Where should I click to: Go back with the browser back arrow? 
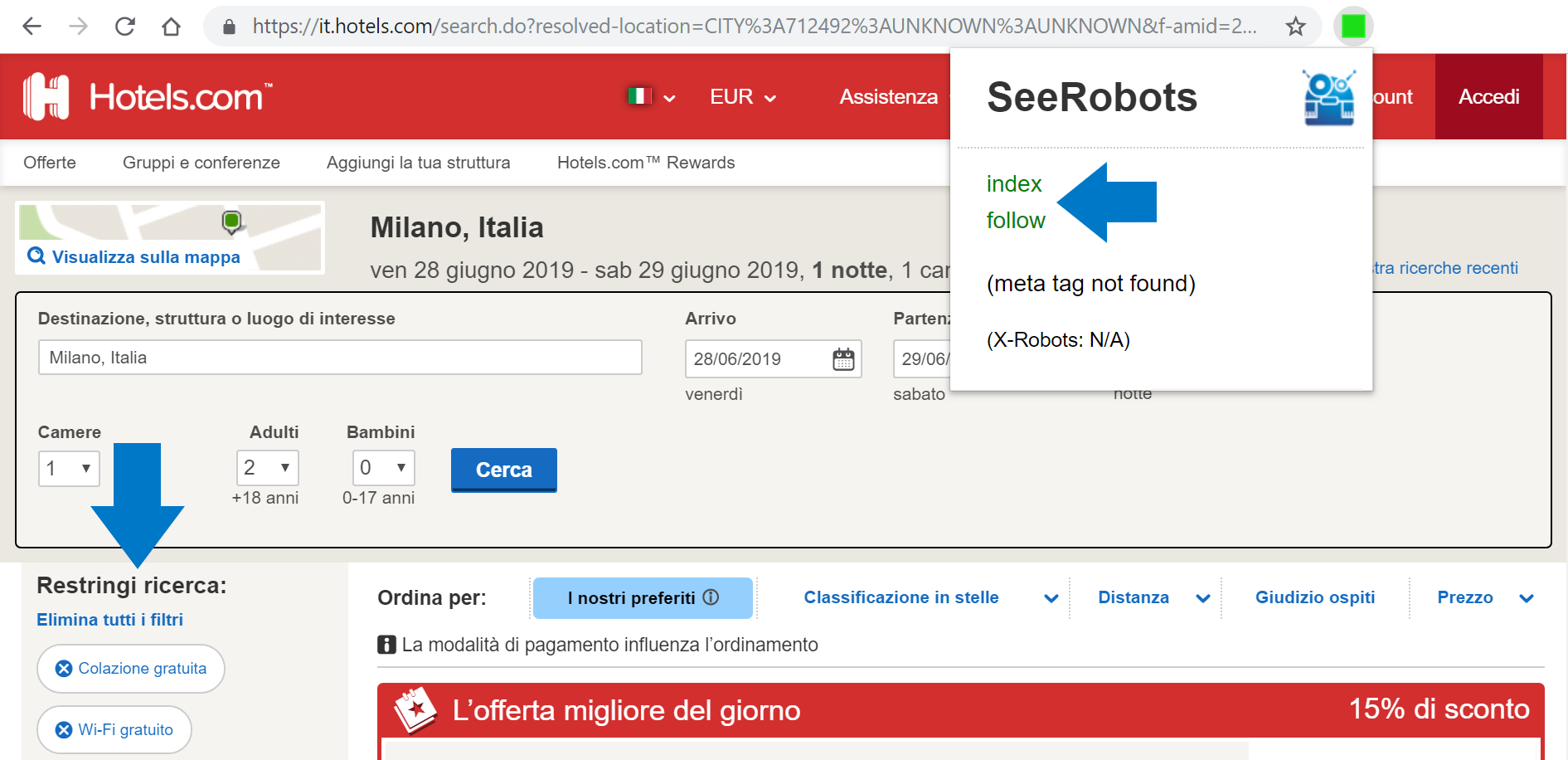coord(32,27)
